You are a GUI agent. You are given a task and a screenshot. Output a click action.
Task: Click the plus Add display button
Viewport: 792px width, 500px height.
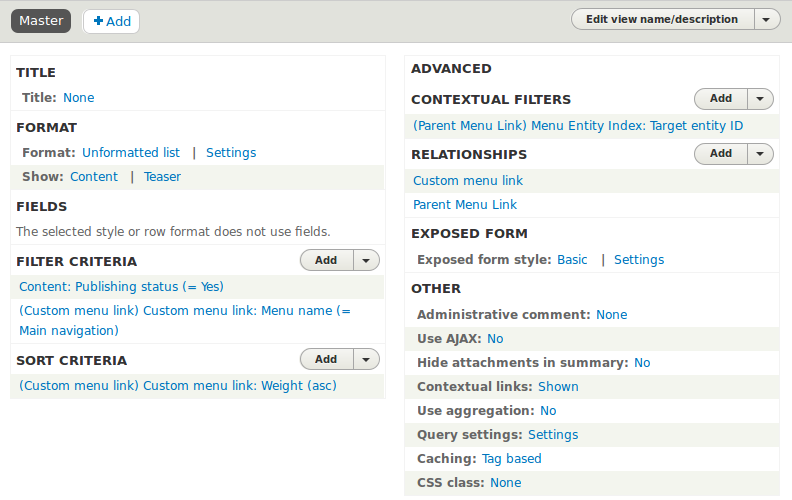[x=112, y=21]
